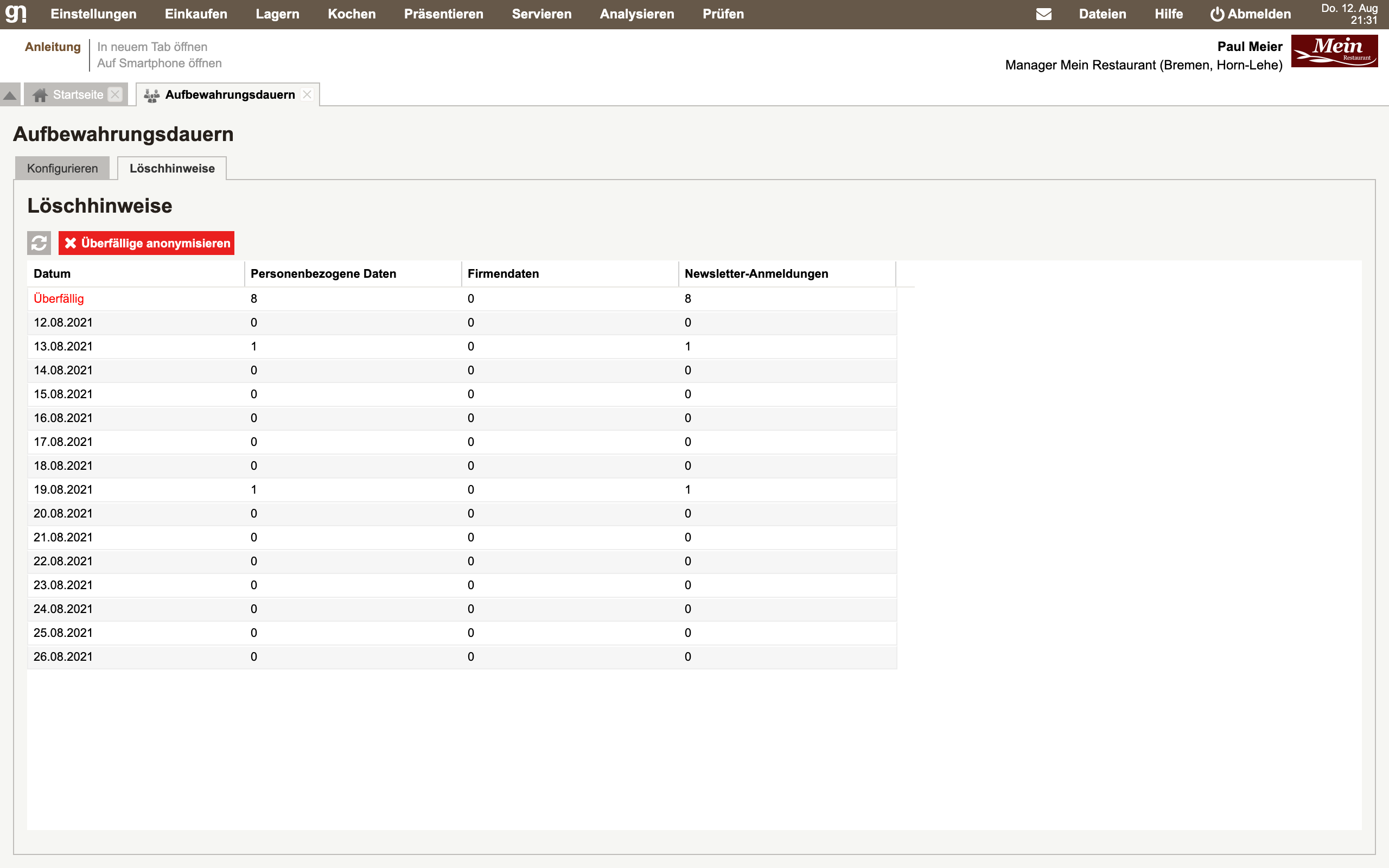Click Personenbezogene Daten value for 13.08.2021
This screenshot has height=868, width=1389.
tap(254, 347)
